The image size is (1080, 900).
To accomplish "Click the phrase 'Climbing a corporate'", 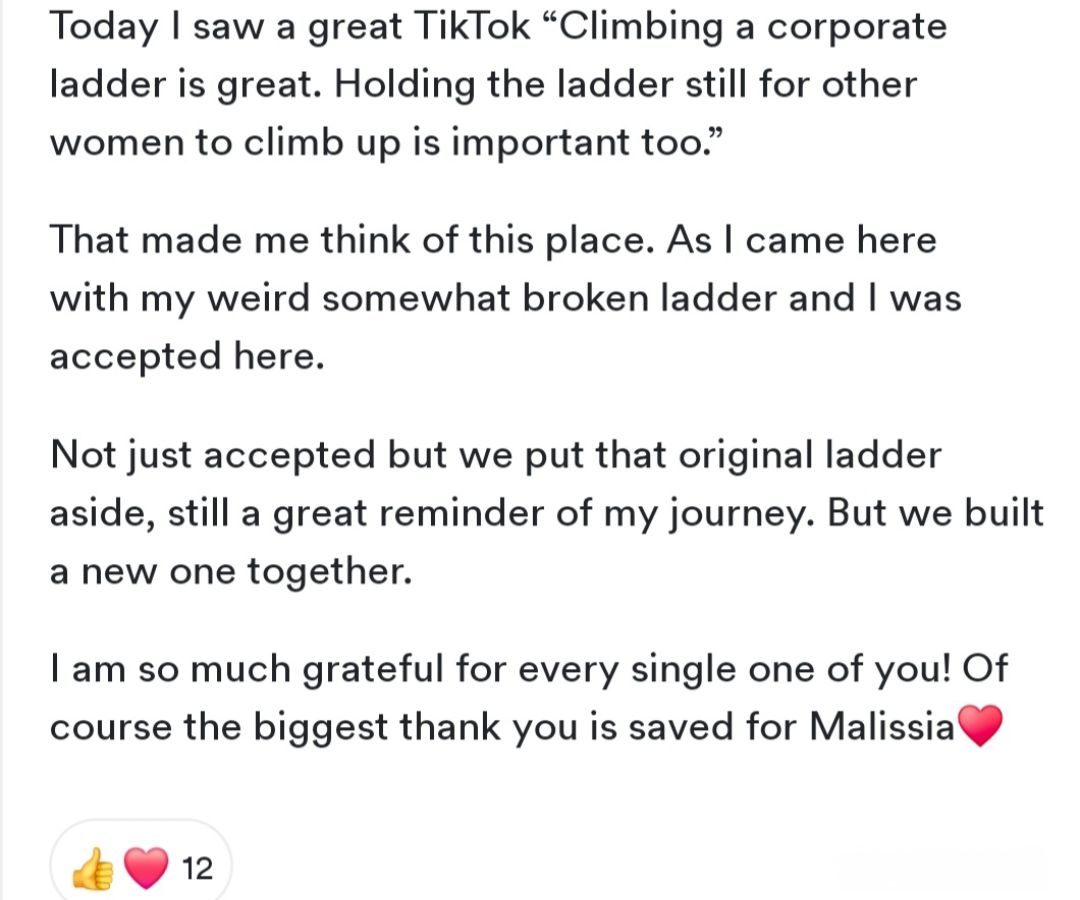I will tap(755, 26).
